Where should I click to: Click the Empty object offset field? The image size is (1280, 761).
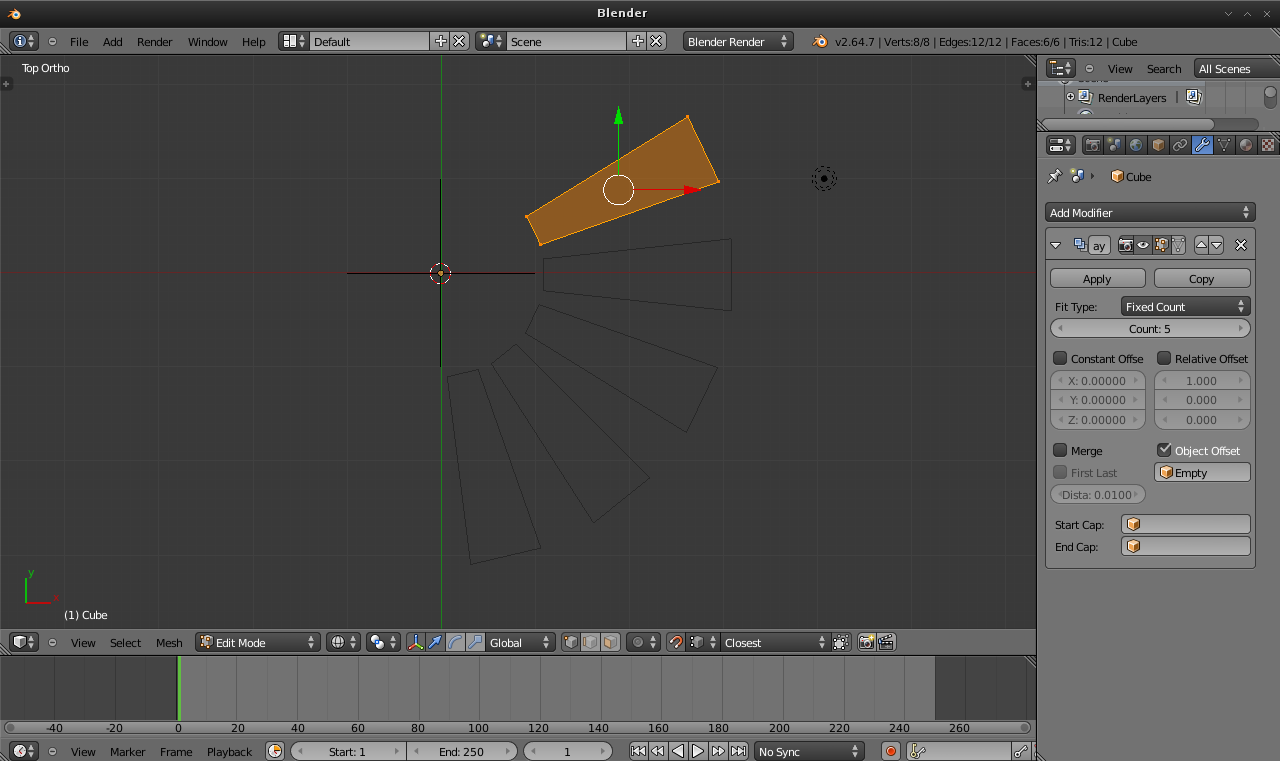click(x=1203, y=472)
